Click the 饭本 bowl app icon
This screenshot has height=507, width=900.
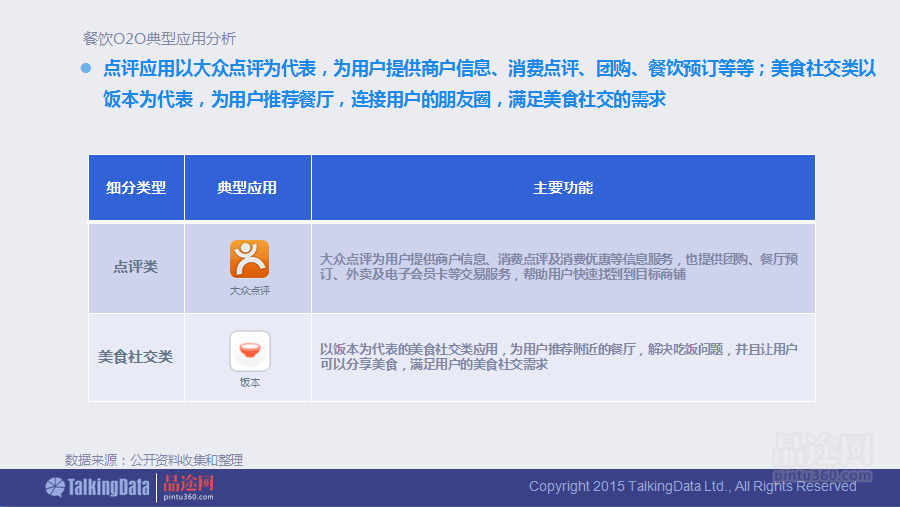tap(250, 351)
